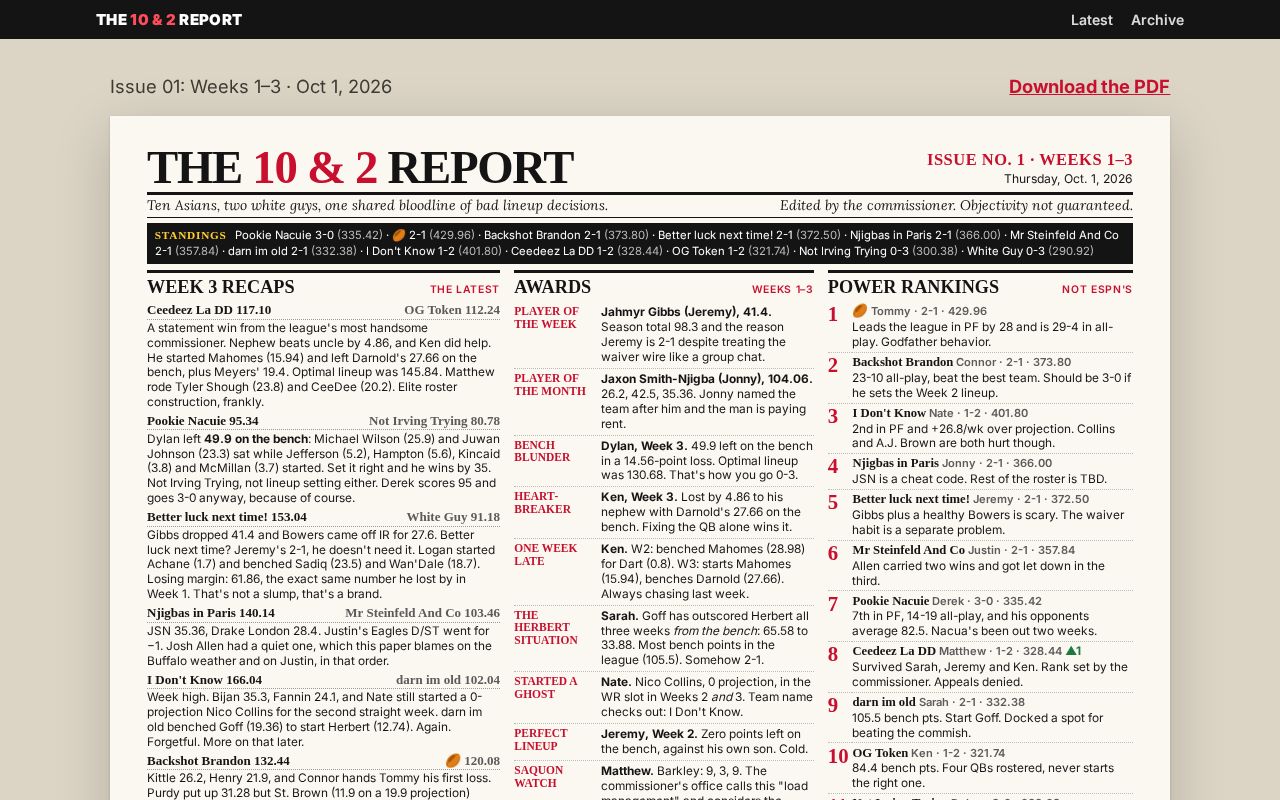This screenshot has width=1280, height=800.
Task: Click the 'PLAYER OF THE WEEK' award label
Action: pos(546,318)
